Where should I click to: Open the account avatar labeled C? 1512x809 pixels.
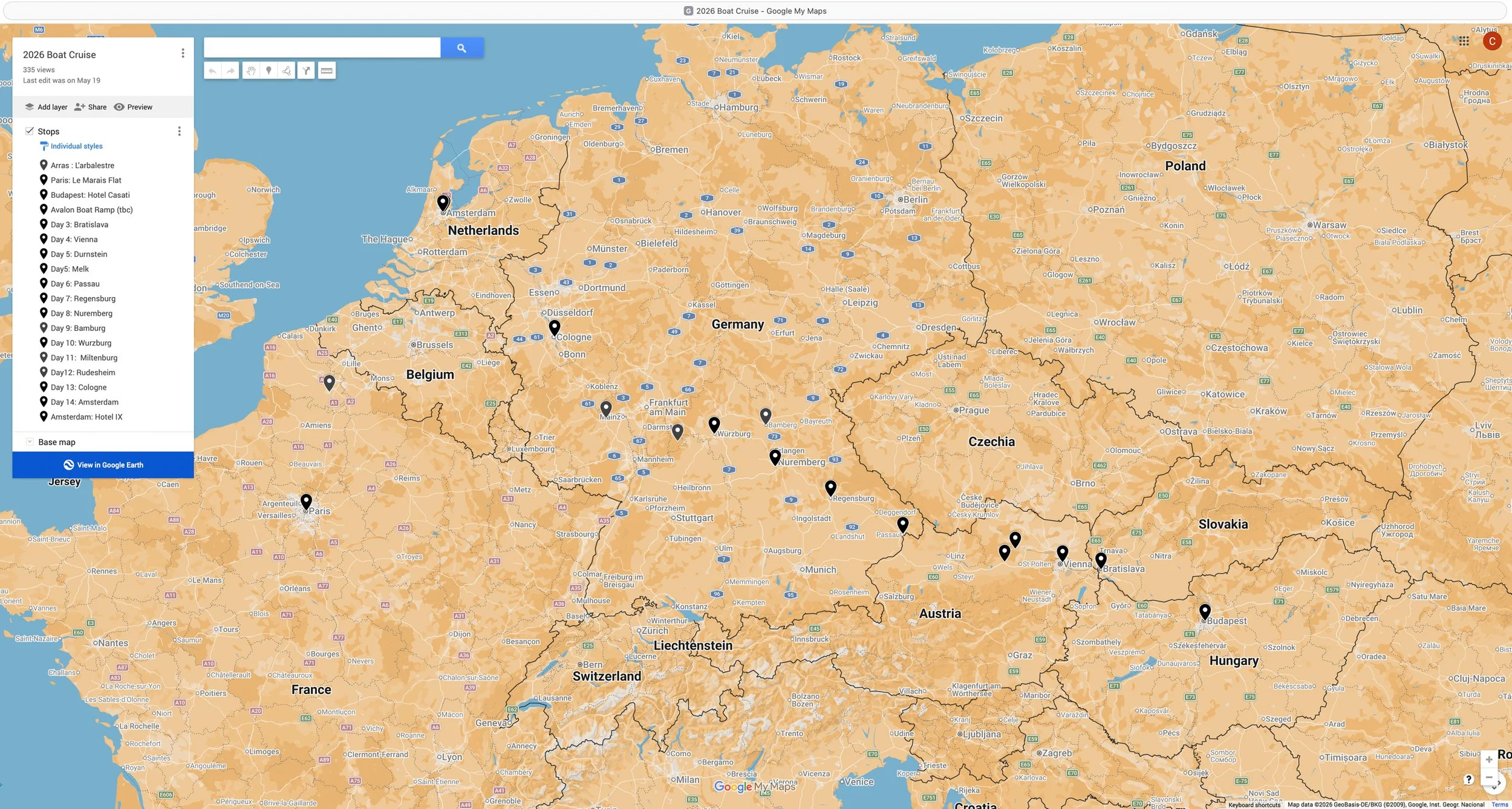point(1492,41)
